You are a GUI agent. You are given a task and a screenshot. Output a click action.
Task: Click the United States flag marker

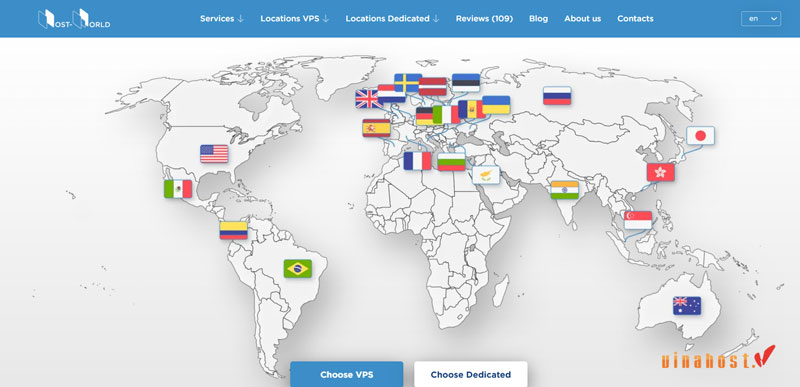coord(214,153)
